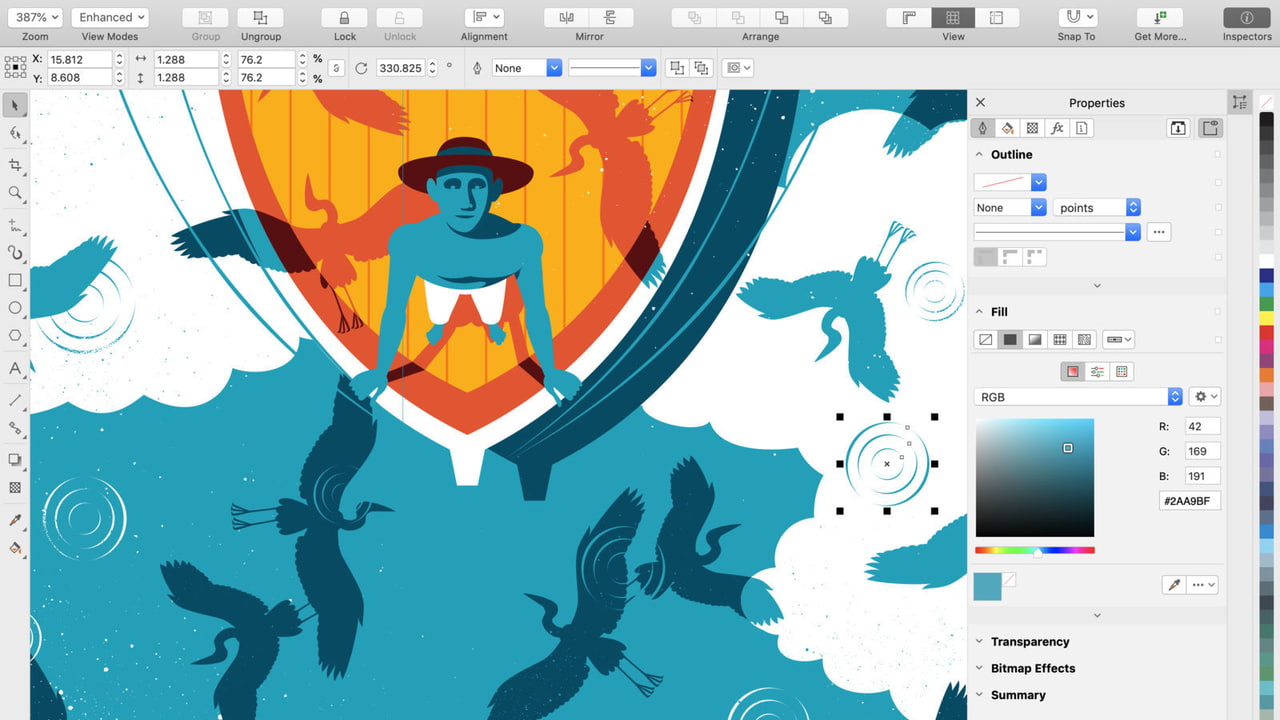Pick the eyedropper in Fill section
Viewport: 1280px width, 720px height.
[1175, 585]
